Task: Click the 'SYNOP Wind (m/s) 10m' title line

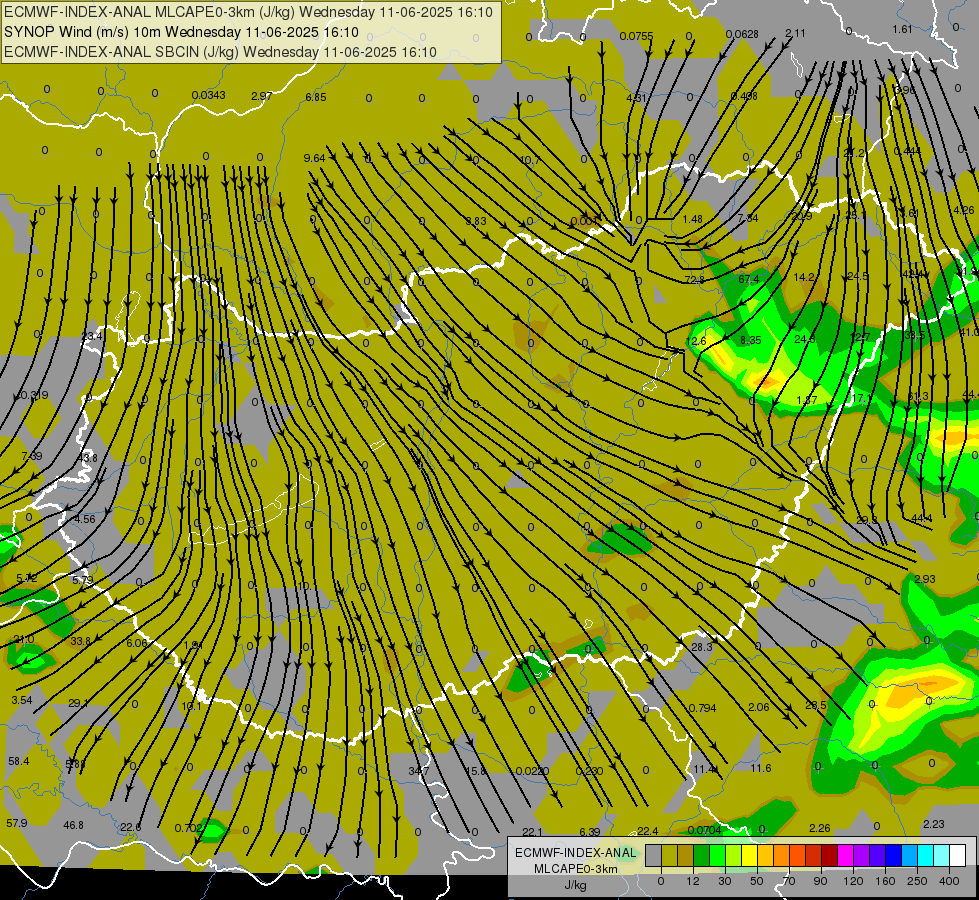Action: (x=84, y=32)
